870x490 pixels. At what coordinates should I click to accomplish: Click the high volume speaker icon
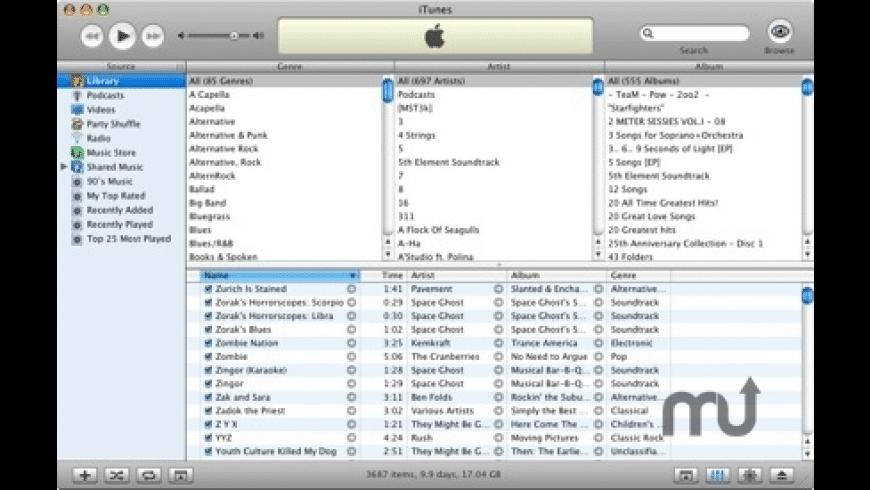258,36
